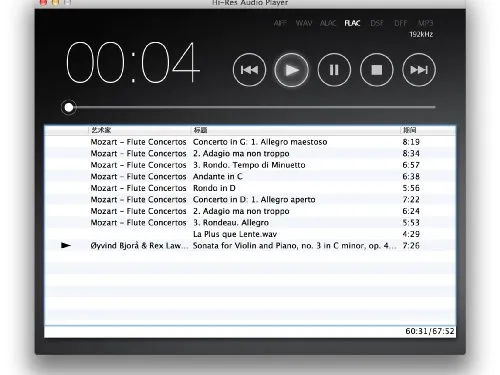This screenshot has width=500, height=375.
Task: Select the La Plus que Lente.wav track
Action: tap(250, 234)
